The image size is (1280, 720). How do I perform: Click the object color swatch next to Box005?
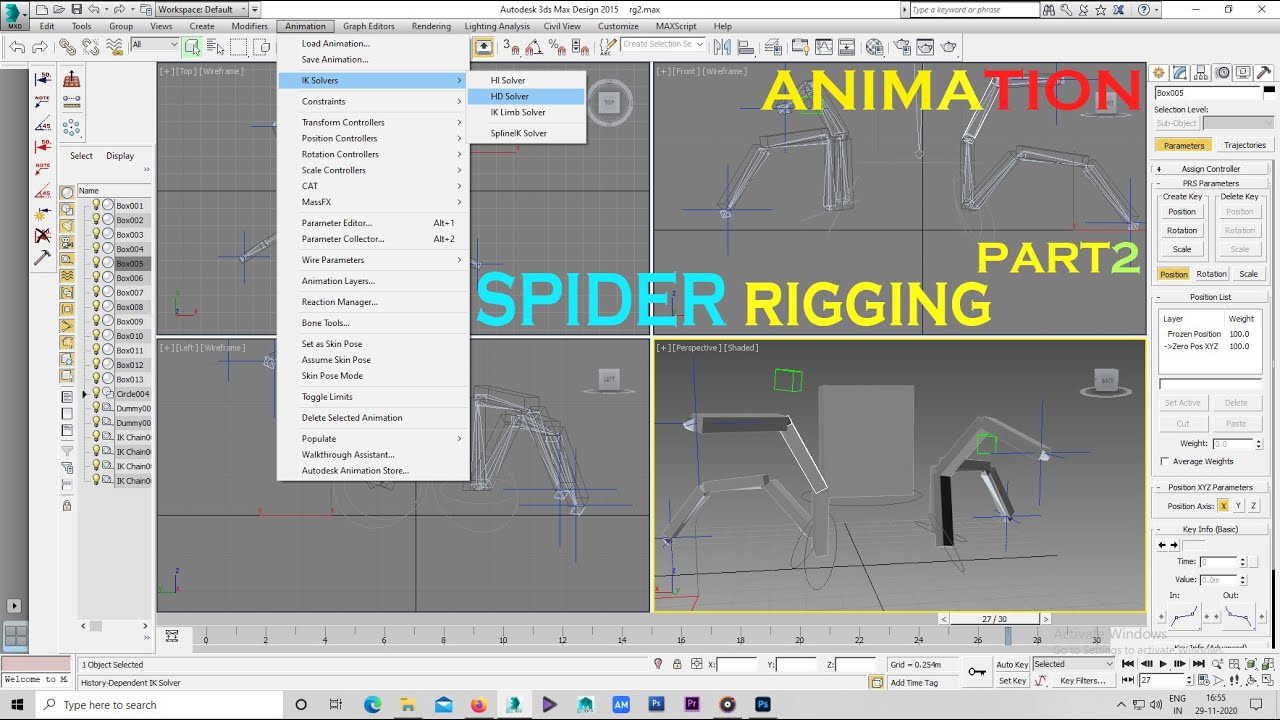[1267, 92]
